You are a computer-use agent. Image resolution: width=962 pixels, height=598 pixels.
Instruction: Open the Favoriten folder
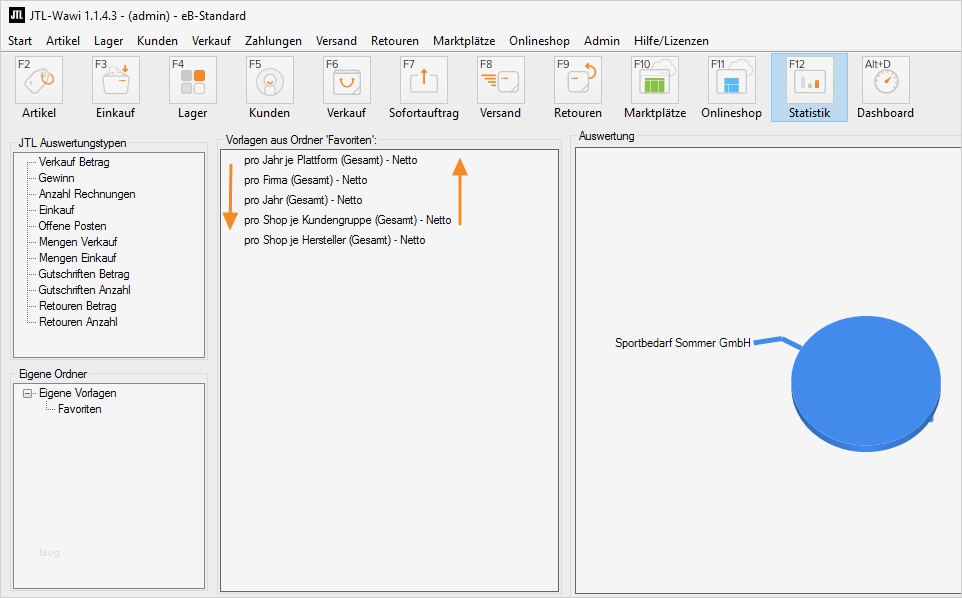point(80,409)
